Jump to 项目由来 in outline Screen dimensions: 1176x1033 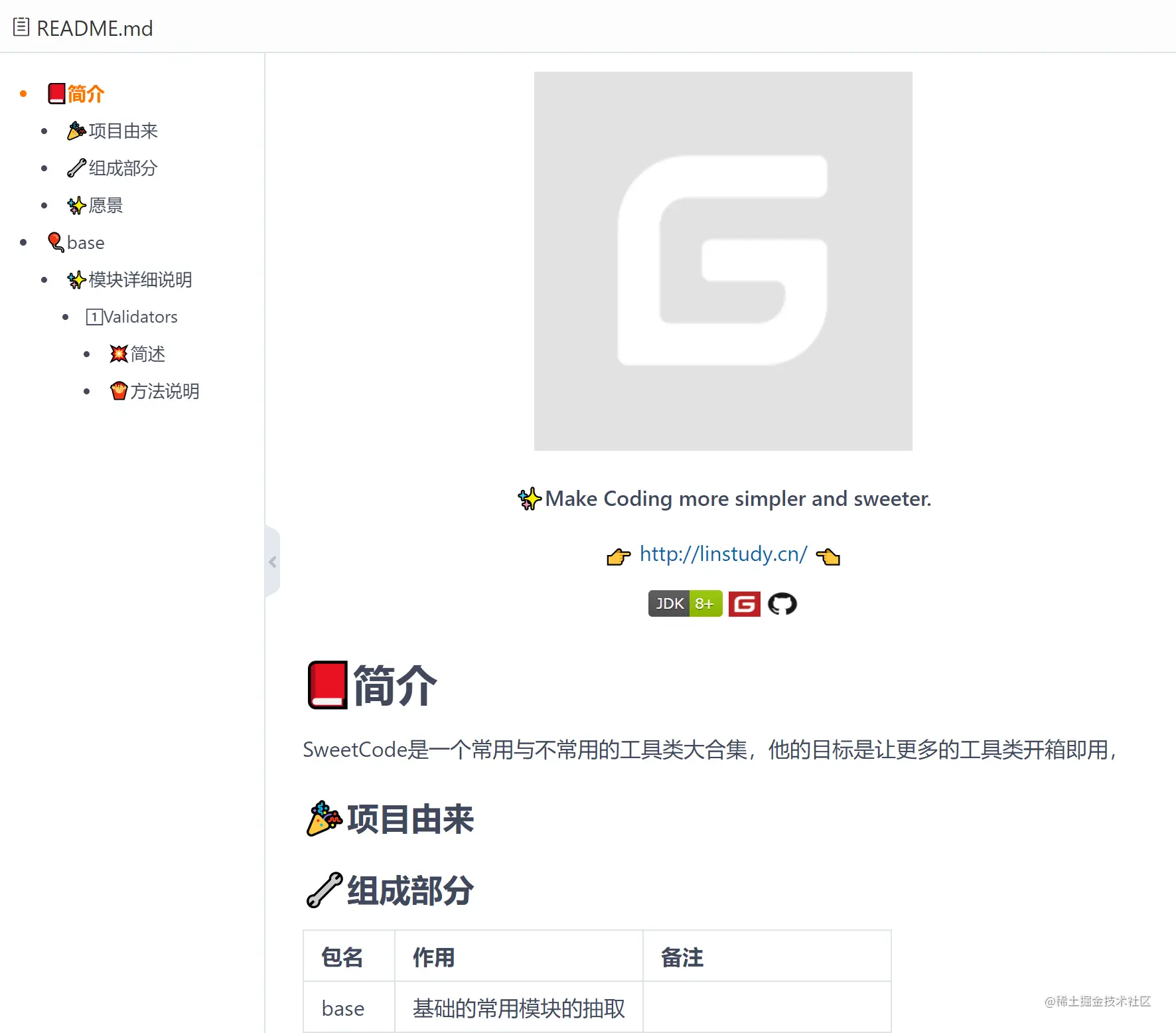112,131
